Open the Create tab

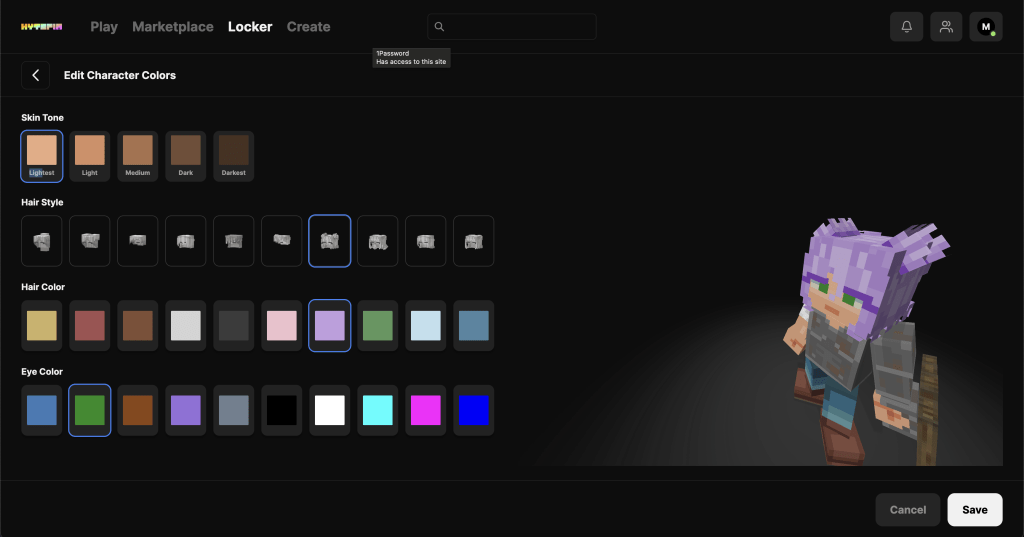click(308, 27)
